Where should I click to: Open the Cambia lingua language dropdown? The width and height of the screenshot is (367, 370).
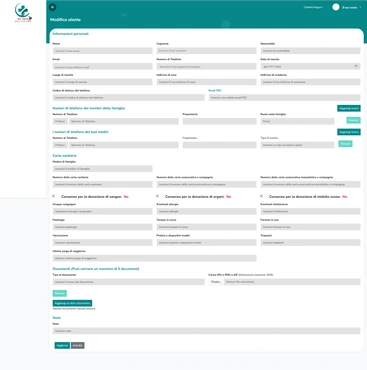313,7
